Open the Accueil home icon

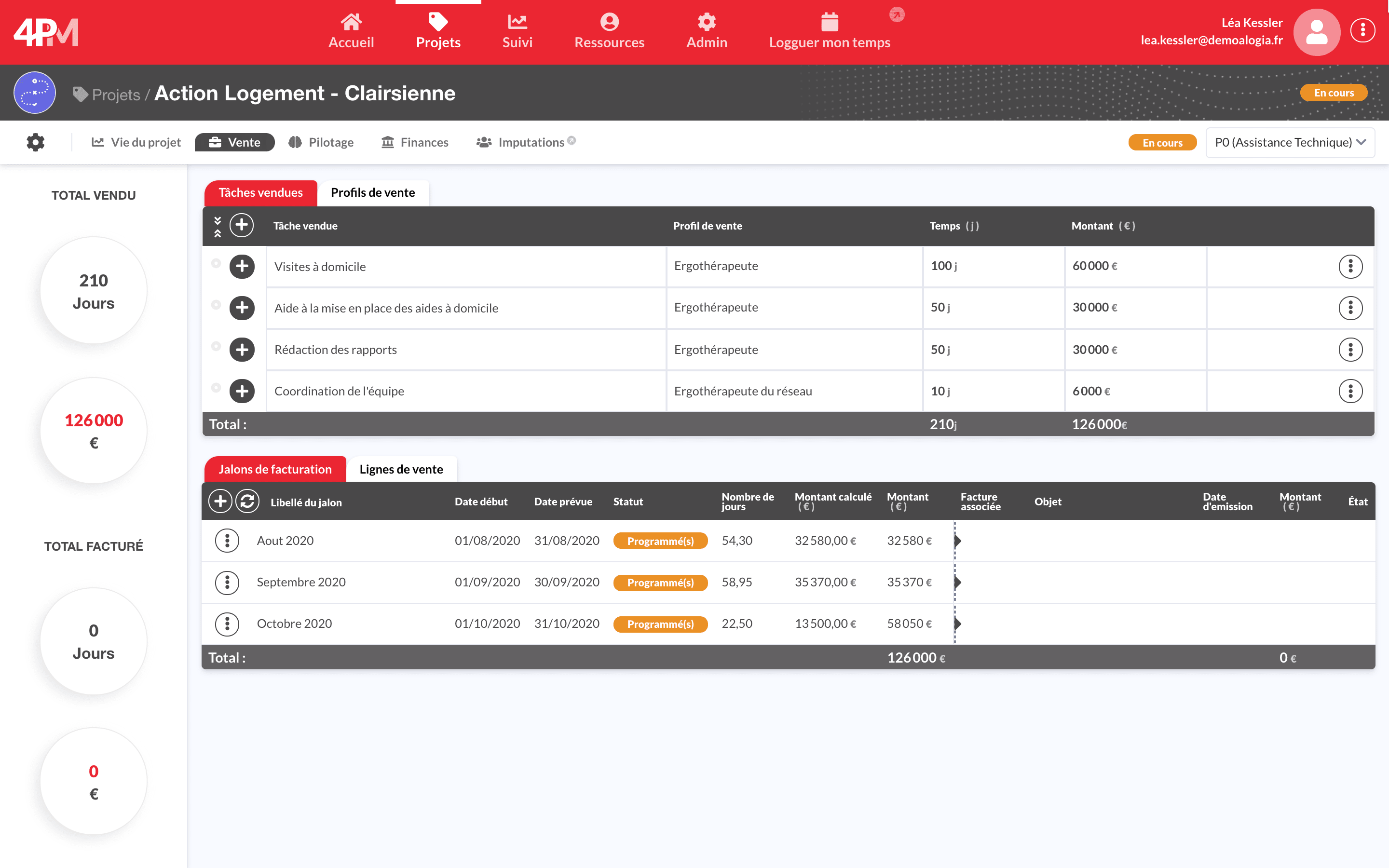351,22
